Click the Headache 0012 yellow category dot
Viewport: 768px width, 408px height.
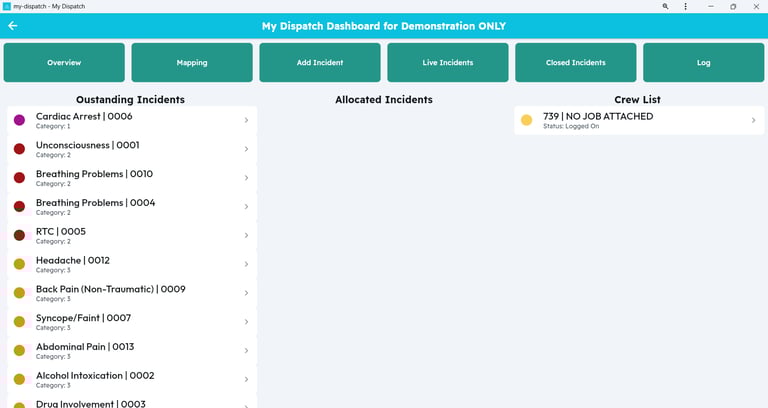coord(19,264)
